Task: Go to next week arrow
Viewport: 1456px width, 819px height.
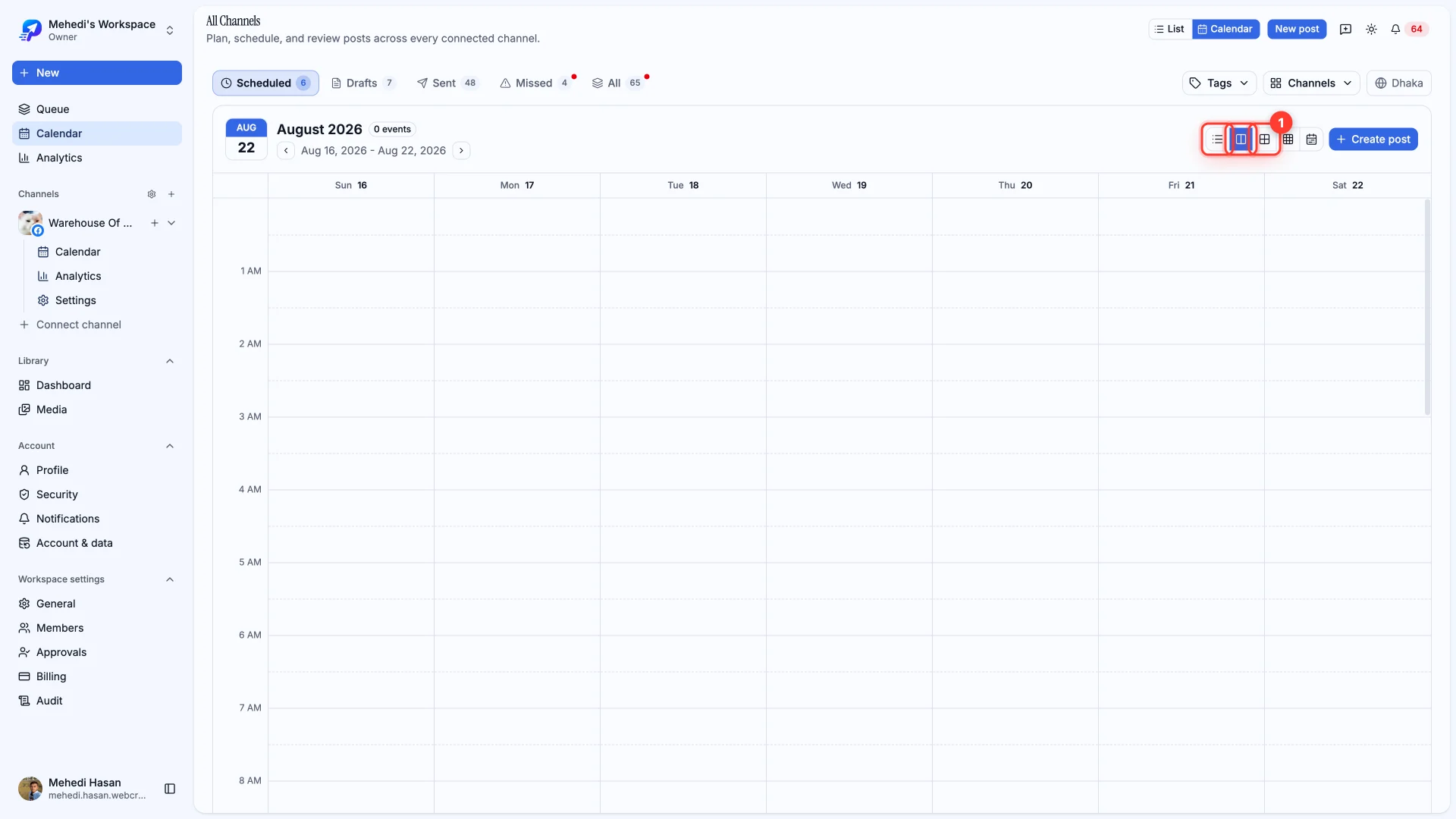Action: tap(461, 151)
